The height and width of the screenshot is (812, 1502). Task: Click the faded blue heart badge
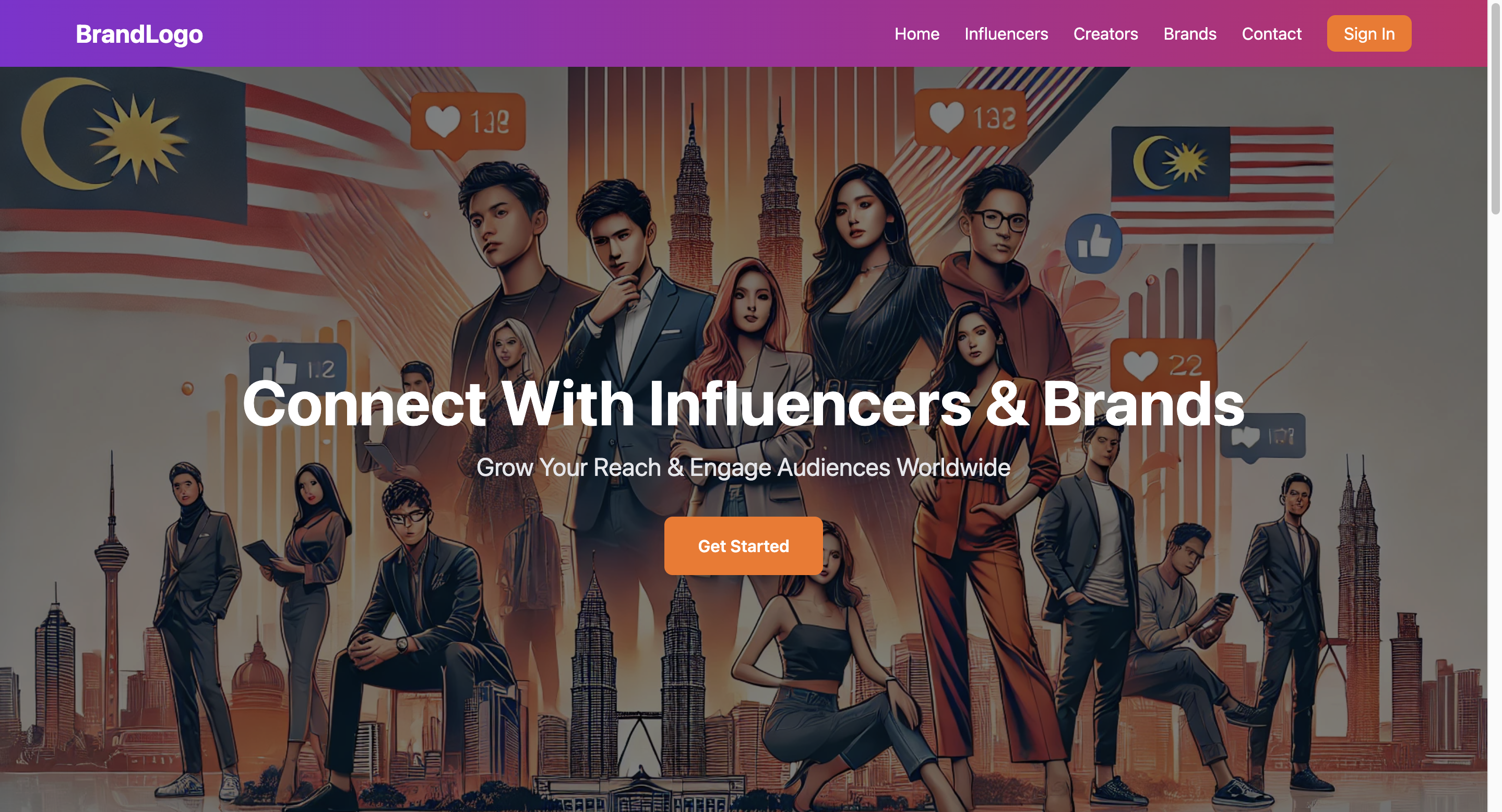(1262, 437)
